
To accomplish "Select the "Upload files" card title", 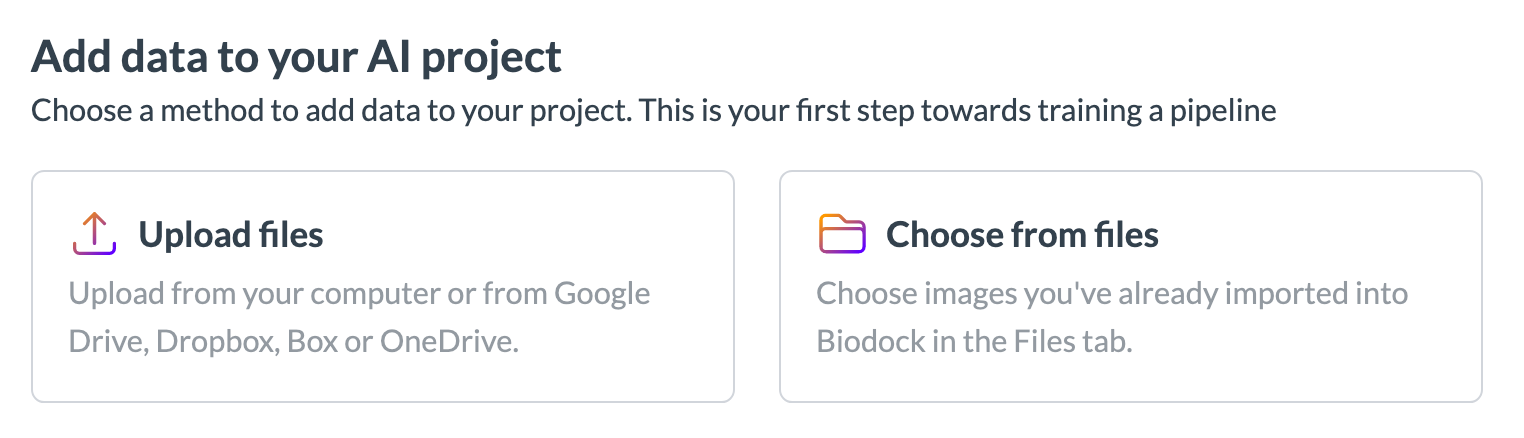I will pos(231,235).
